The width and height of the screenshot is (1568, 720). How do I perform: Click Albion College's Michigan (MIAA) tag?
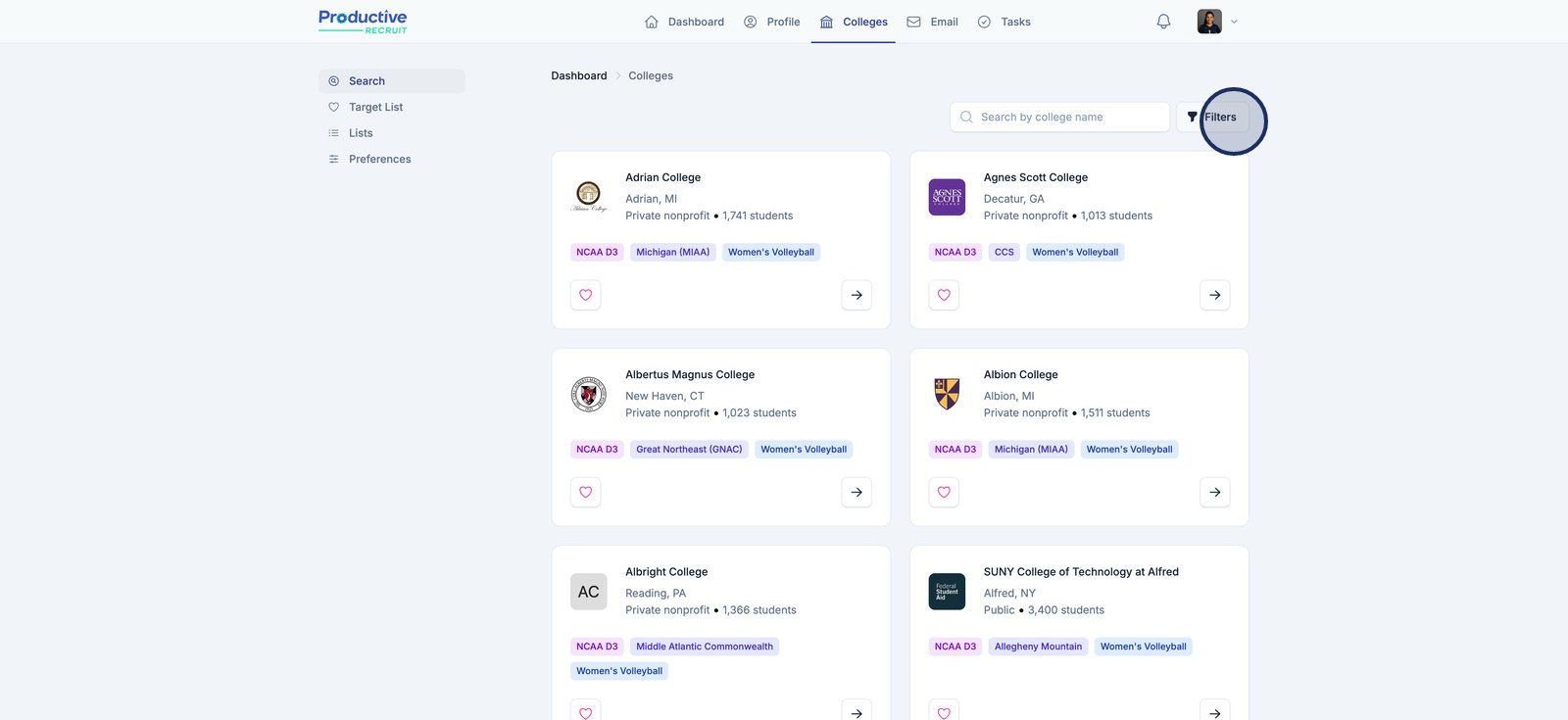click(1031, 450)
